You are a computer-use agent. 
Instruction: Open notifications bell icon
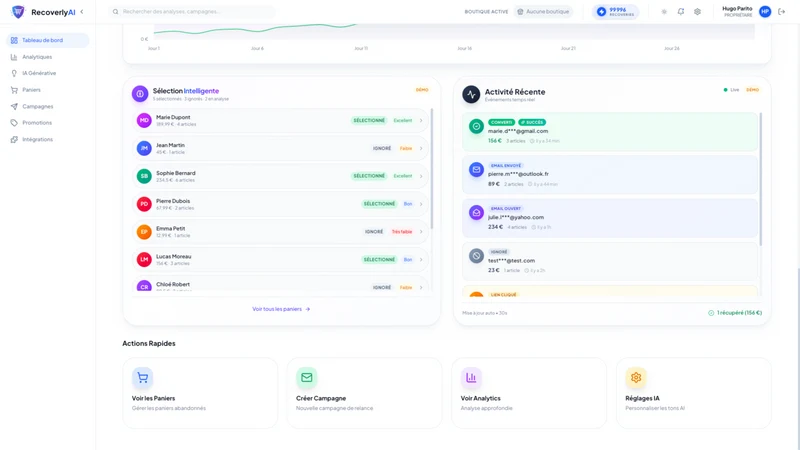point(681,12)
